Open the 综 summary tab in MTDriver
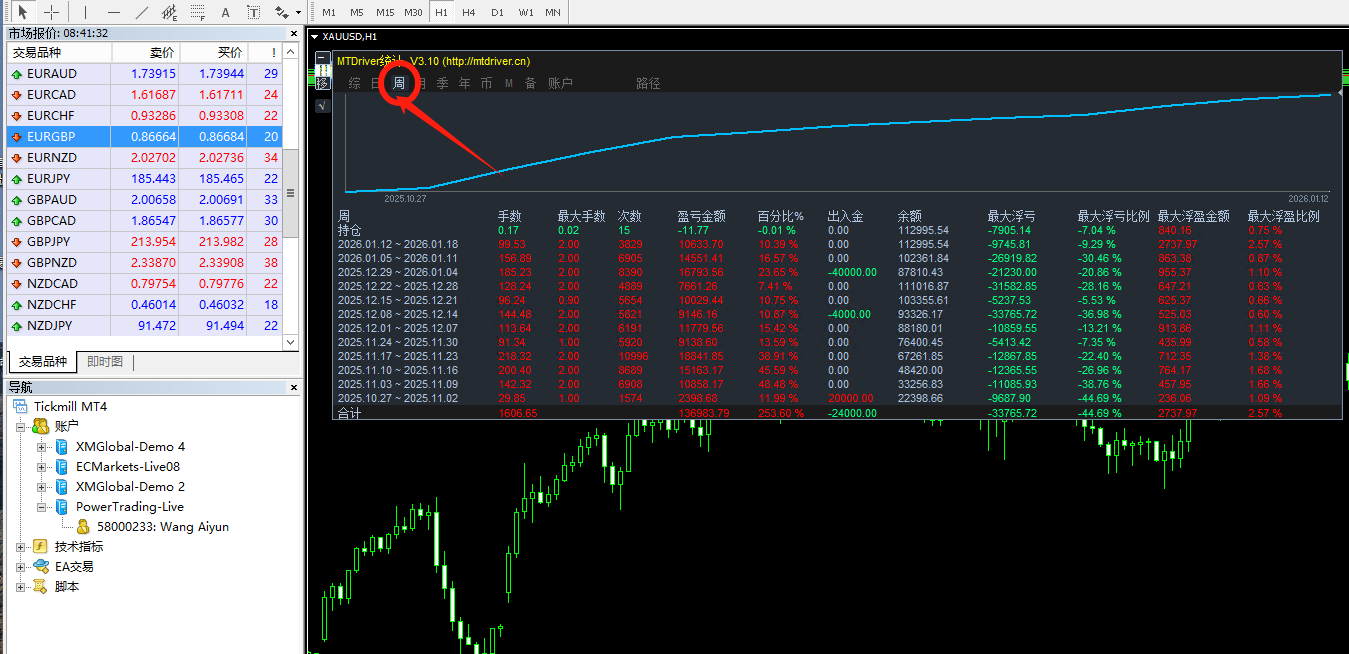This screenshot has width=1349, height=654. 355,83
